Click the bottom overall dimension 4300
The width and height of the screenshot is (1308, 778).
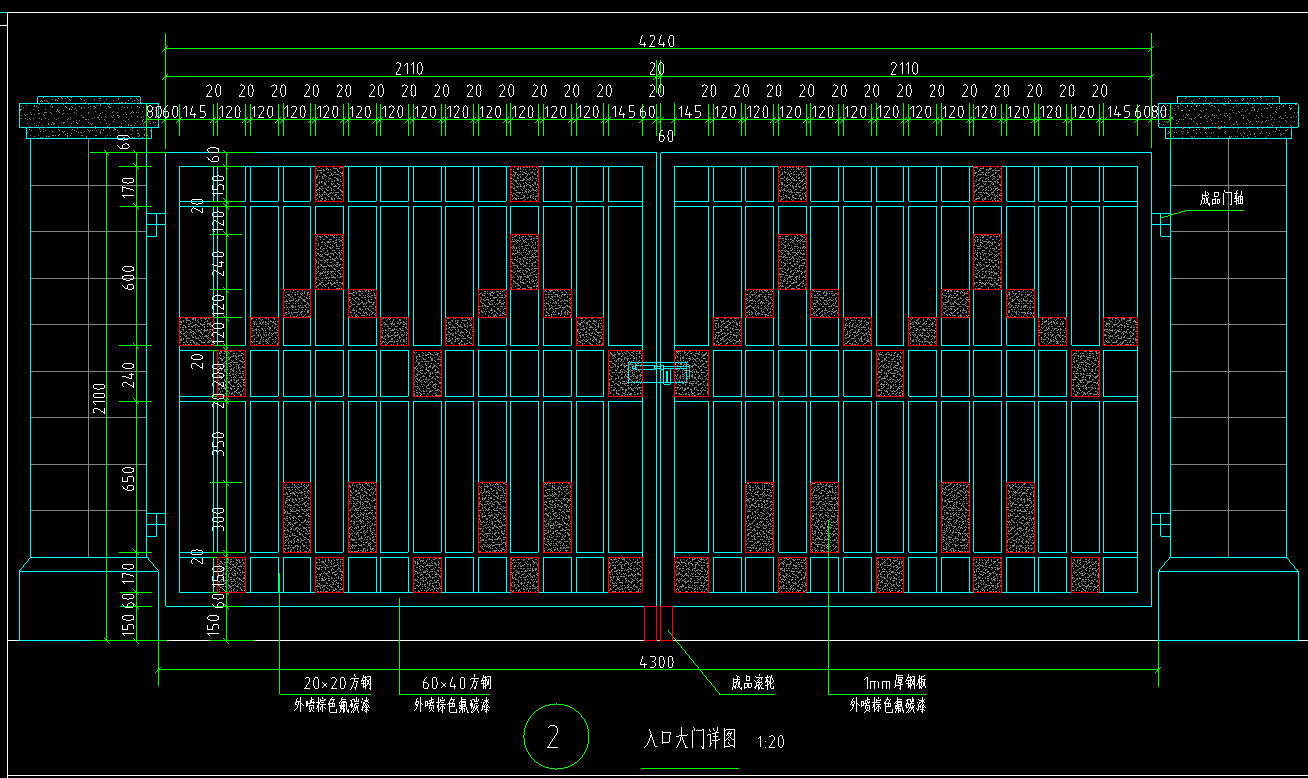[x=657, y=662]
